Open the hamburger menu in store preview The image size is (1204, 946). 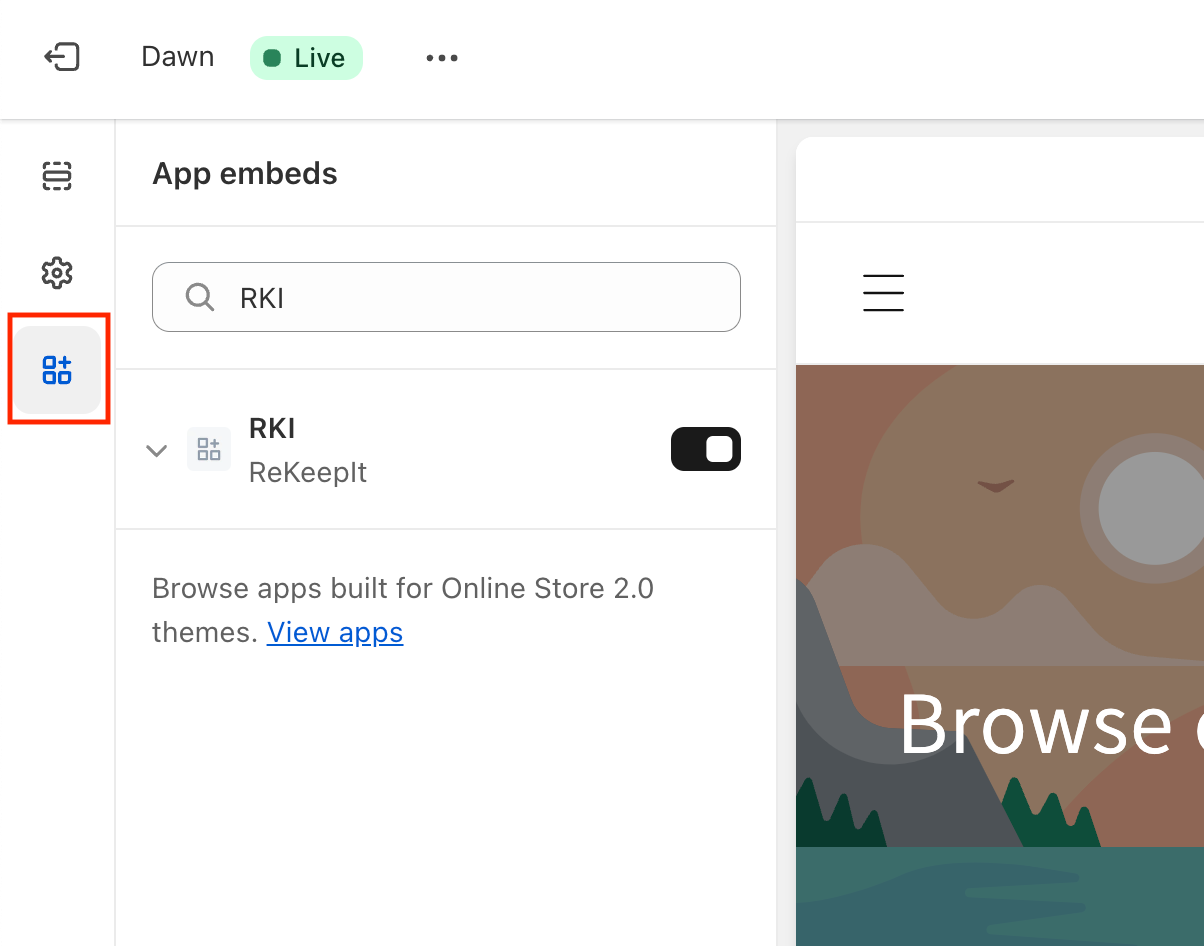coord(883,293)
